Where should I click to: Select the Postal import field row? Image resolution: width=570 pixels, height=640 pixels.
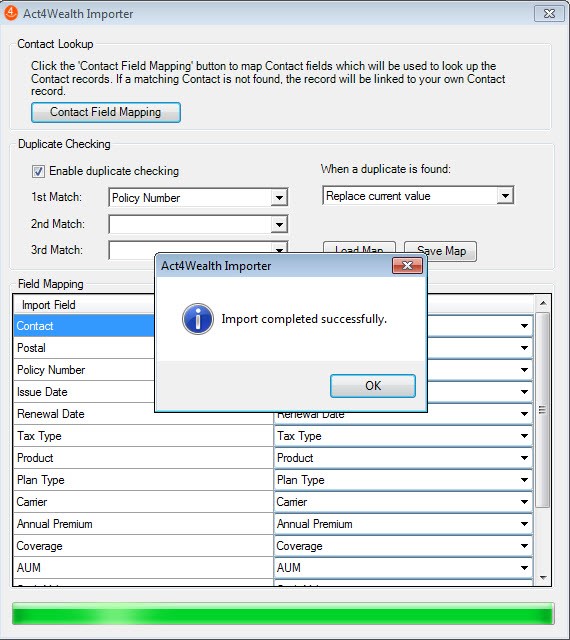pos(85,348)
